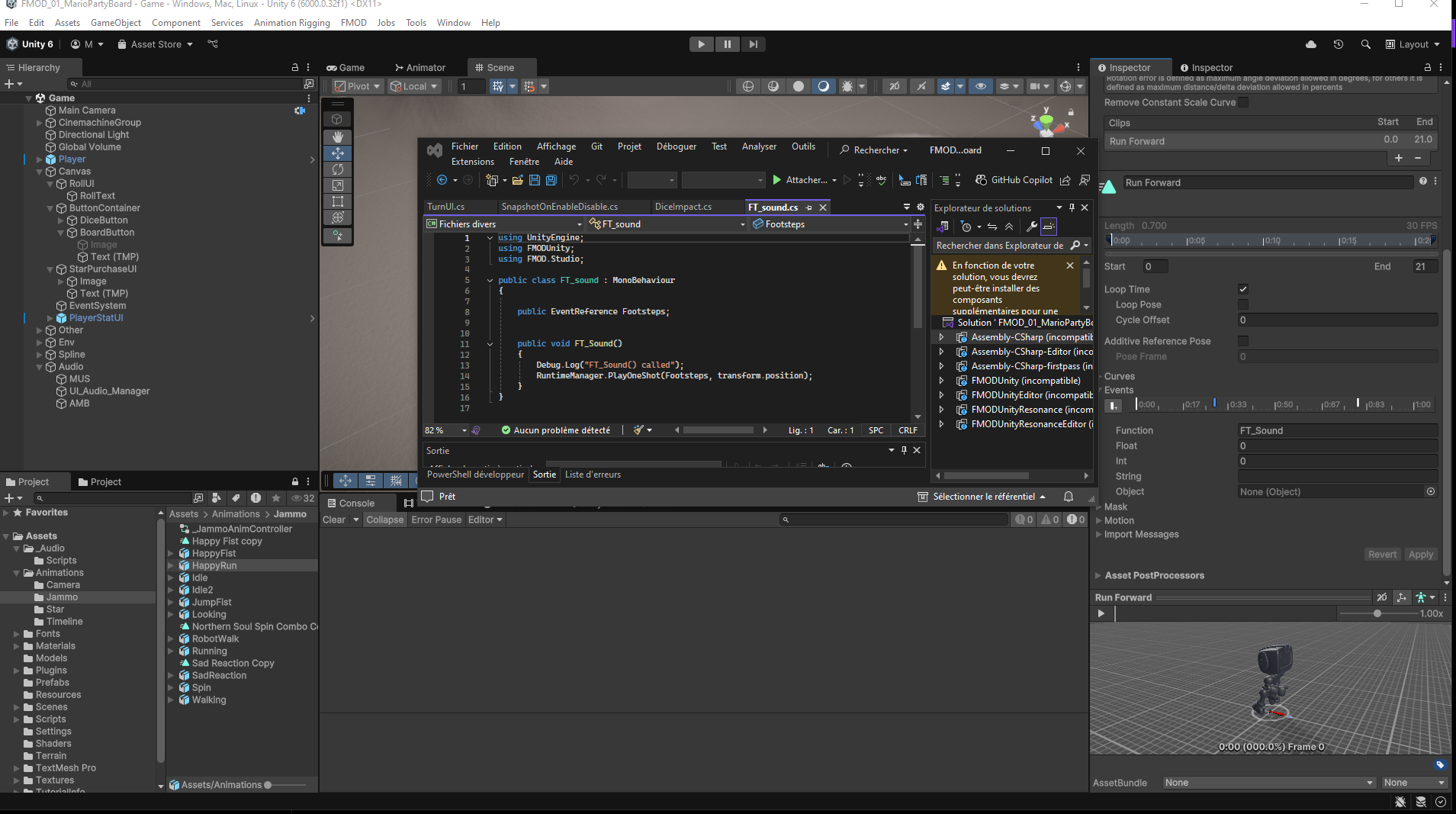1456x814 pixels.
Task: Open the FMOD menu
Action: coord(353,23)
